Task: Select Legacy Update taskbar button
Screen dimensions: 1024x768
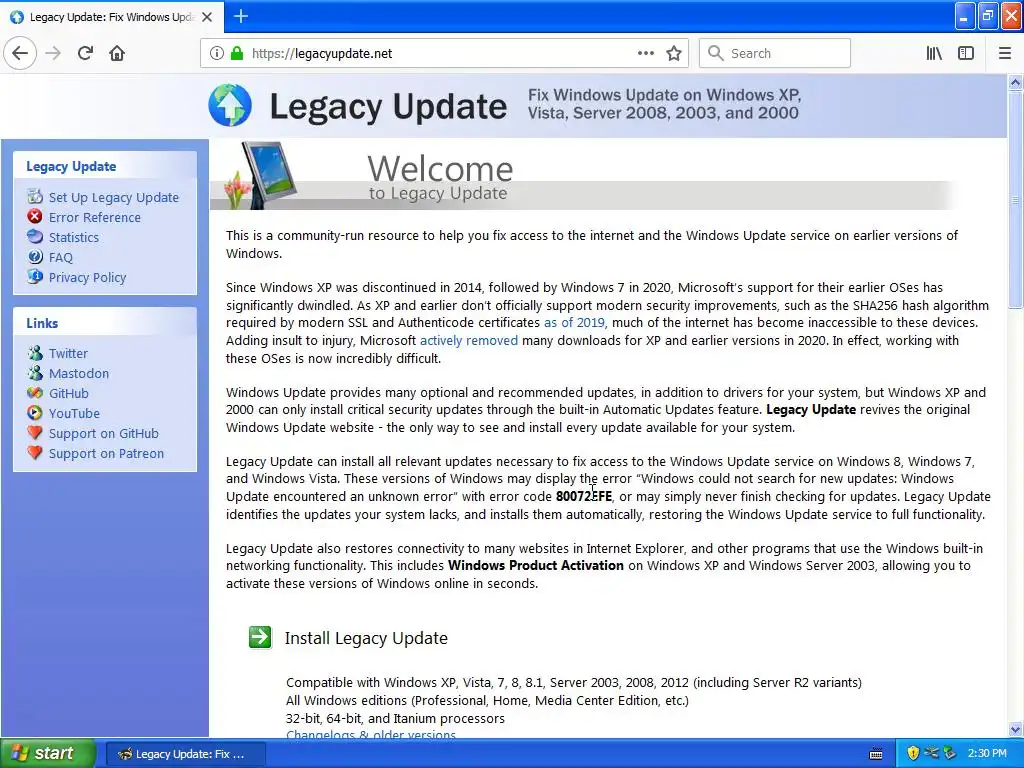Action: coord(185,754)
